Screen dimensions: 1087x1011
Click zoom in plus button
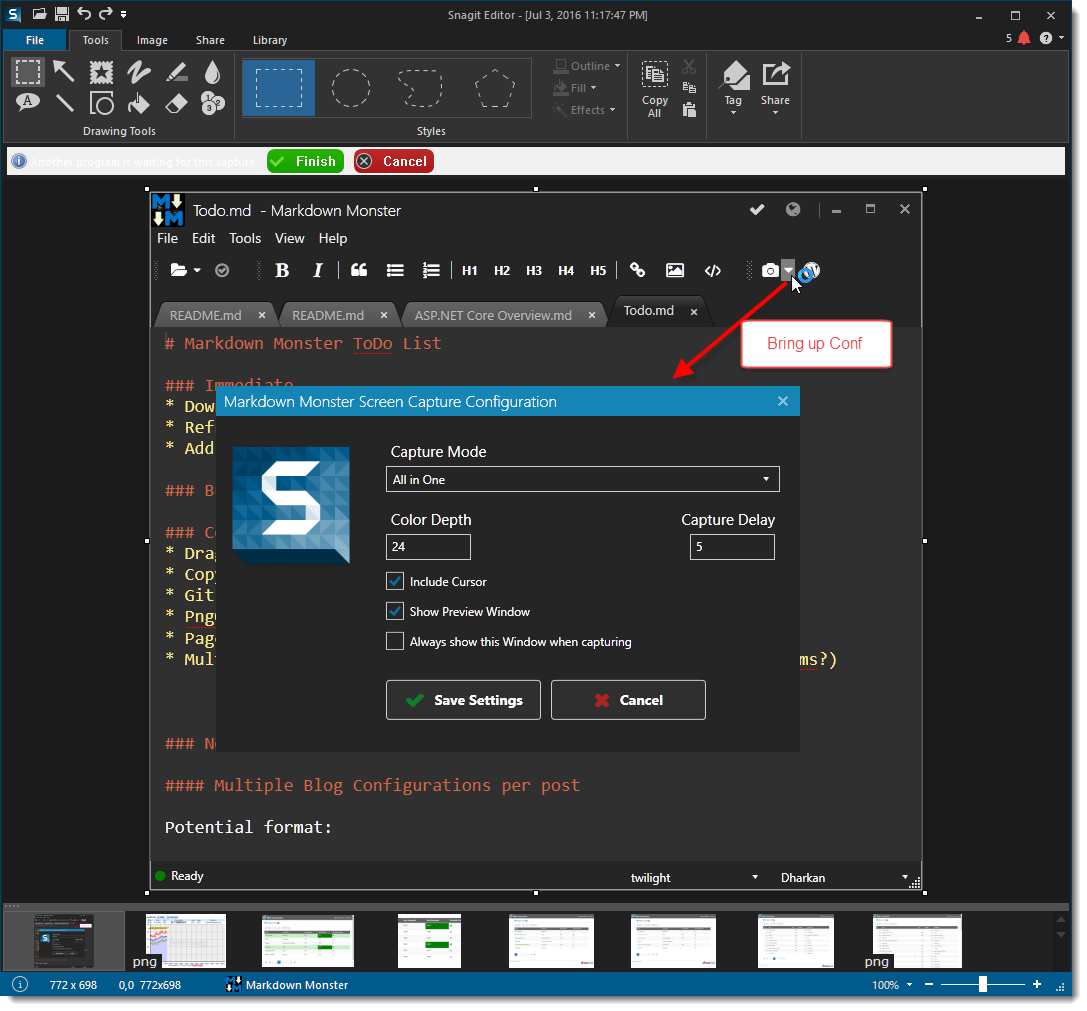[1036, 985]
